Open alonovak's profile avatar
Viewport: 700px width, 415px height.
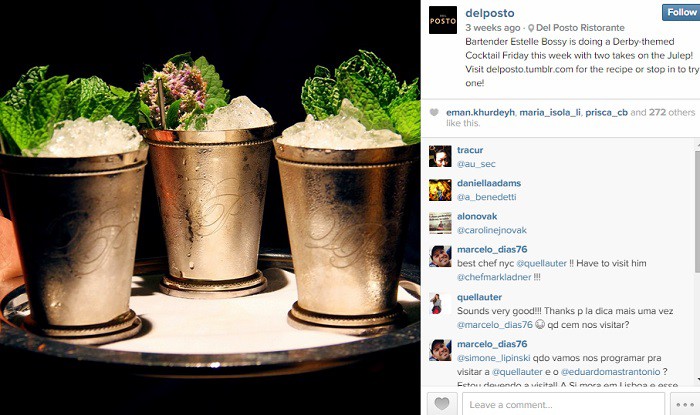click(x=440, y=223)
